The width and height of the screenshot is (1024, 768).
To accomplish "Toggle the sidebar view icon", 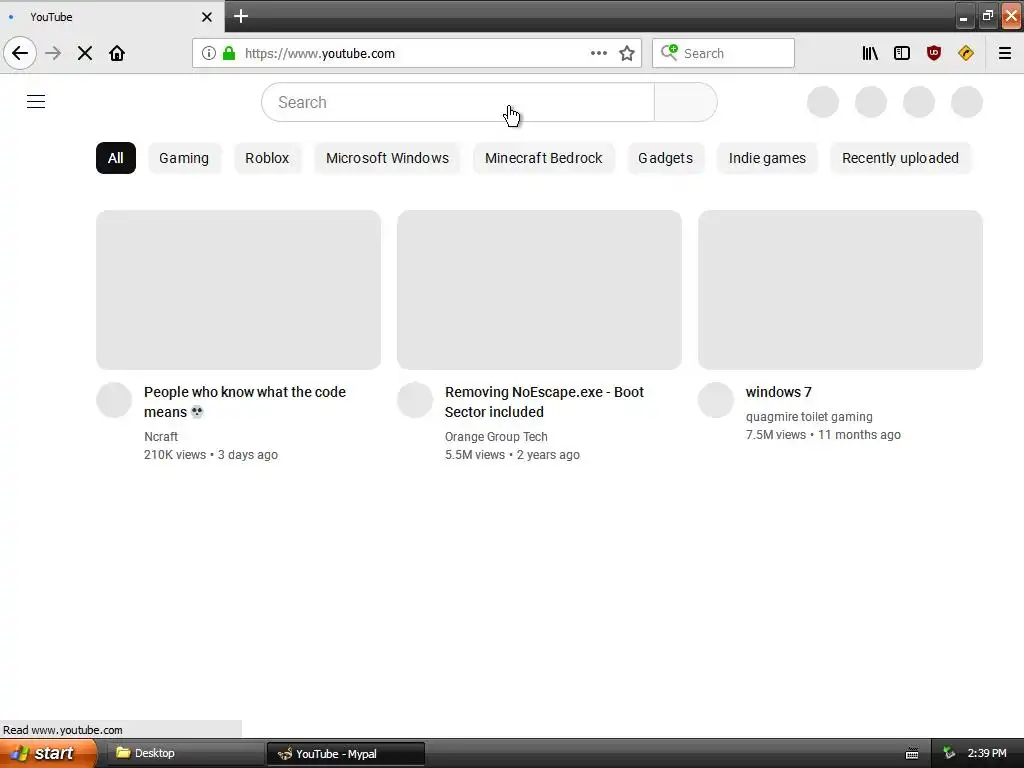I will pos(902,53).
